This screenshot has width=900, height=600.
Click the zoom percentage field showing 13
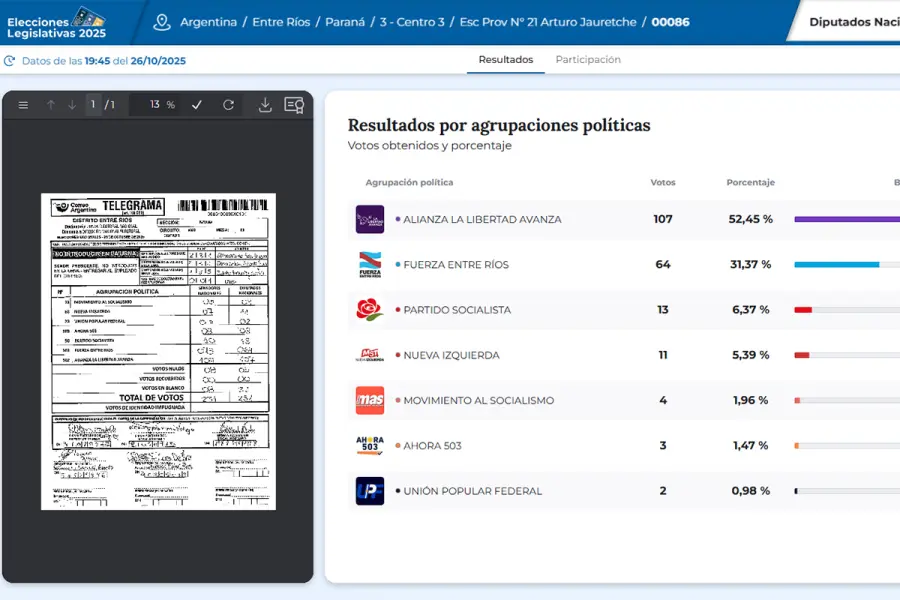coord(155,105)
